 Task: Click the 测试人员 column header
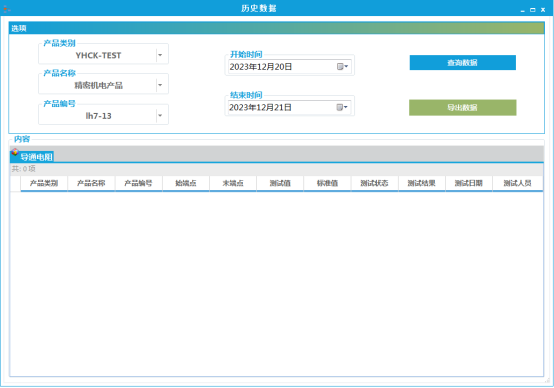518,183
